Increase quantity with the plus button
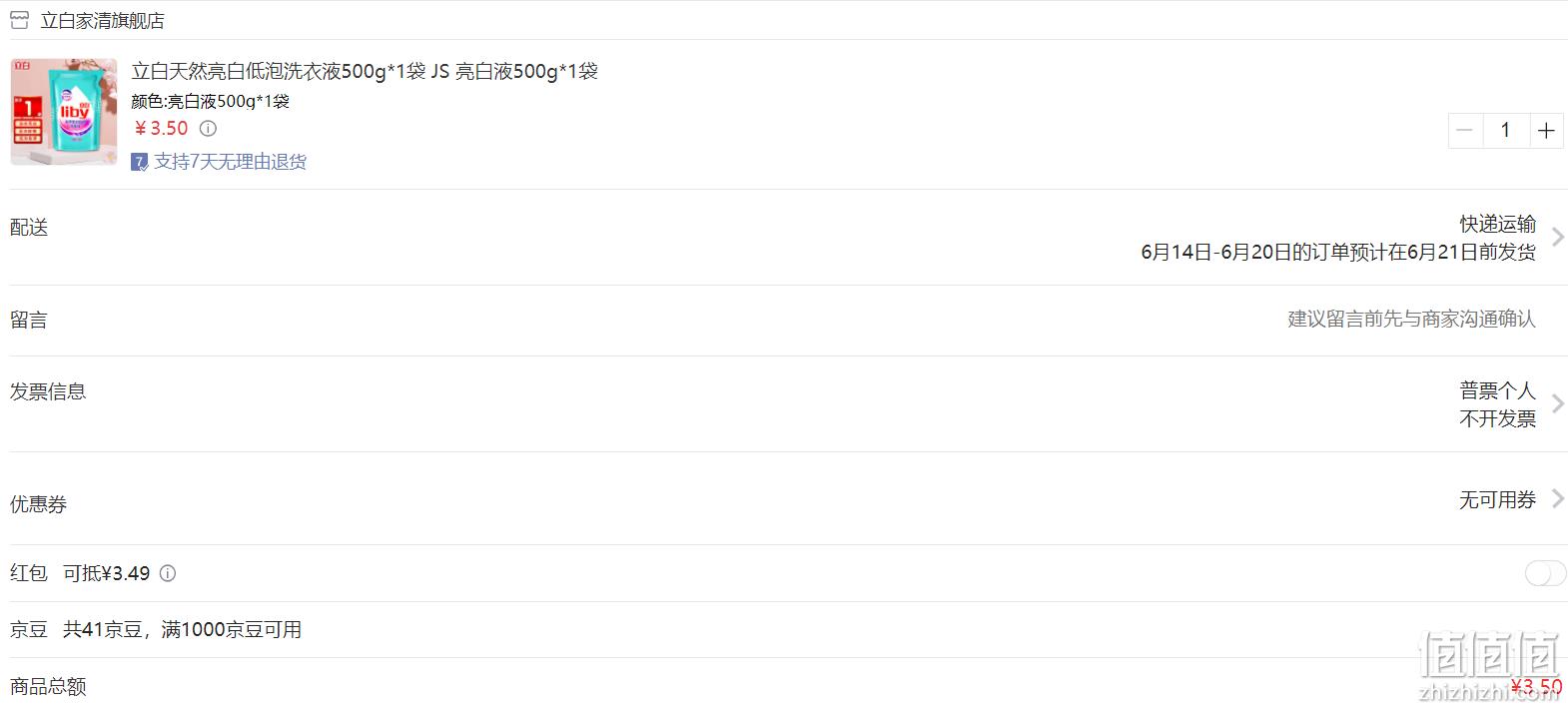 pos(1546,130)
